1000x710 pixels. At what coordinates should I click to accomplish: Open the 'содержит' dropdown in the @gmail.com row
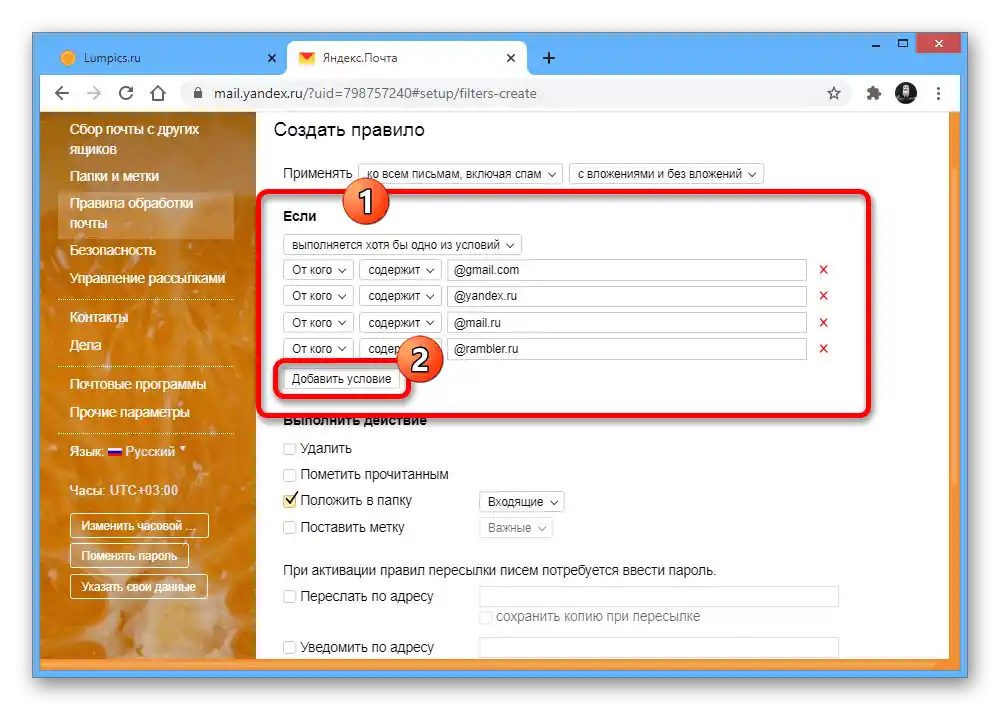click(x=401, y=270)
